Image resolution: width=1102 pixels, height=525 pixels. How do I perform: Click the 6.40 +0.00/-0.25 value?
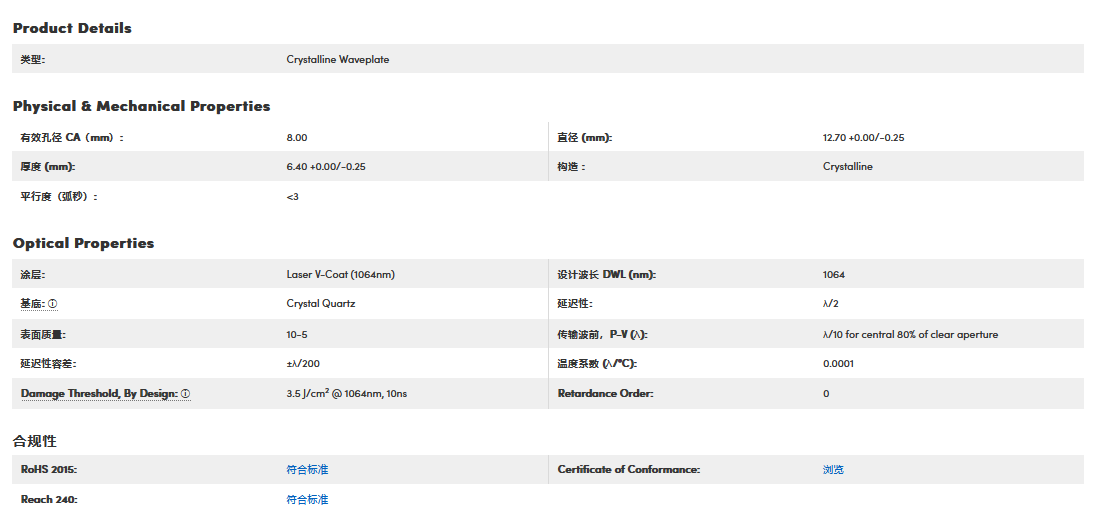[x=326, y=167]
